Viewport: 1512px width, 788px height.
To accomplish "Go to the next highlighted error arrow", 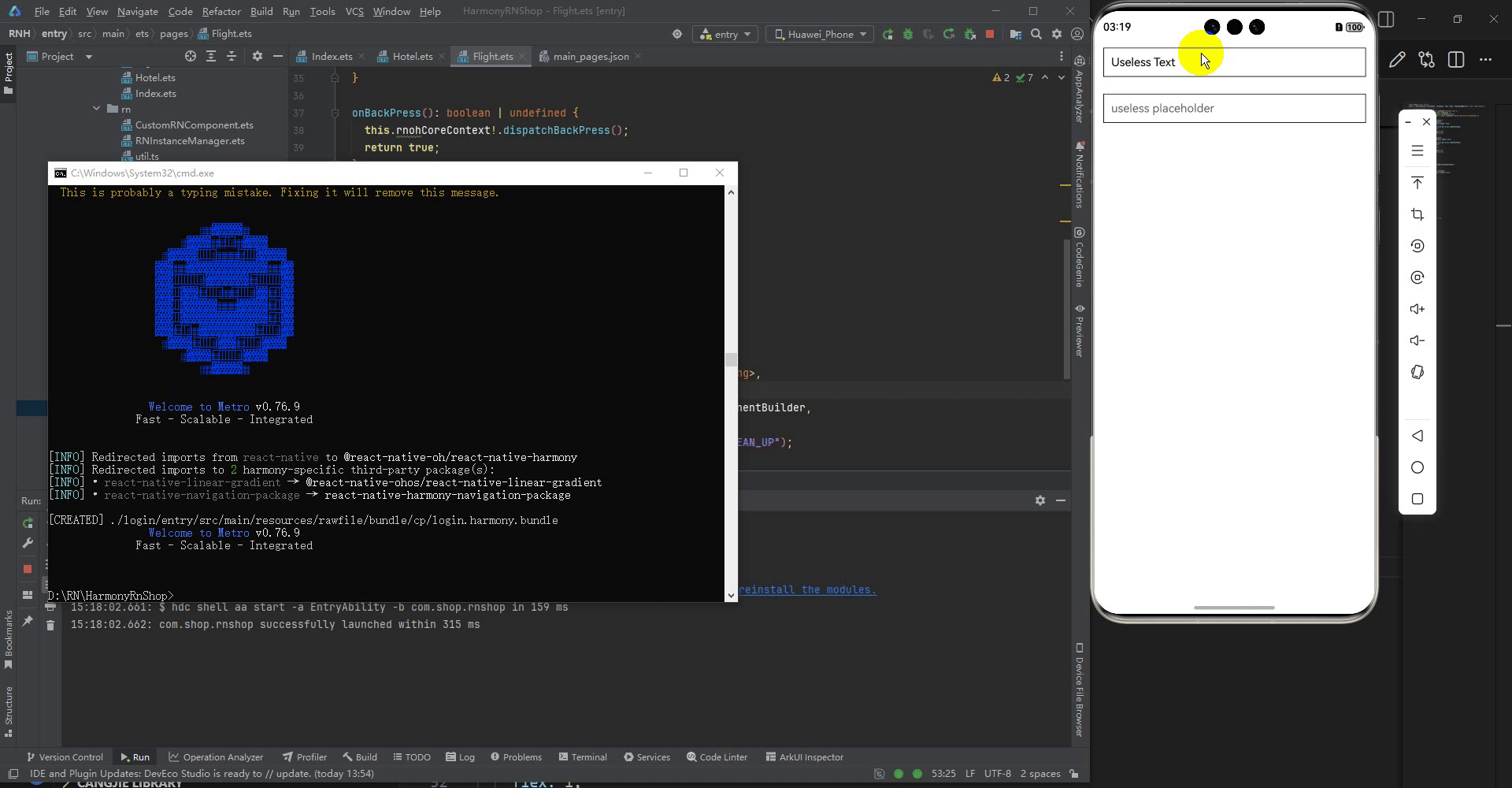I will pos(1061,77).
